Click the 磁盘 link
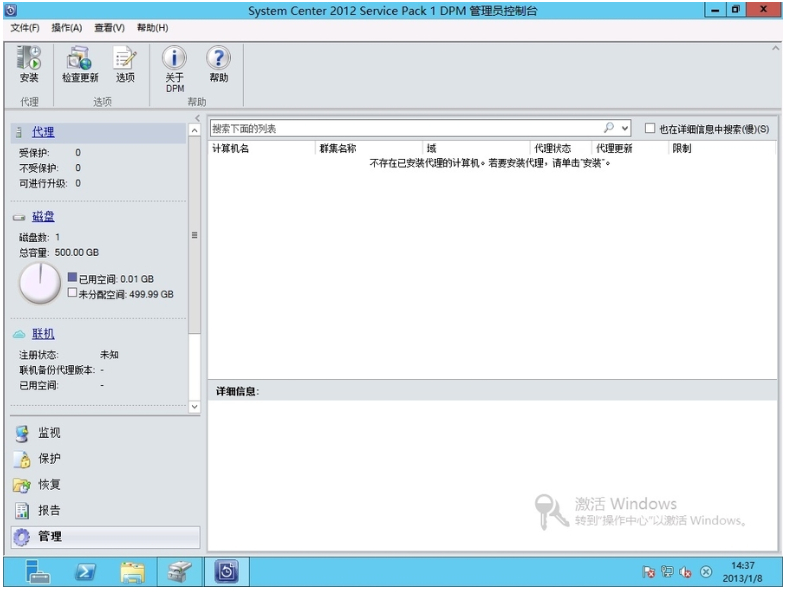This screenshot has height=593, width=789. [43, 216]
